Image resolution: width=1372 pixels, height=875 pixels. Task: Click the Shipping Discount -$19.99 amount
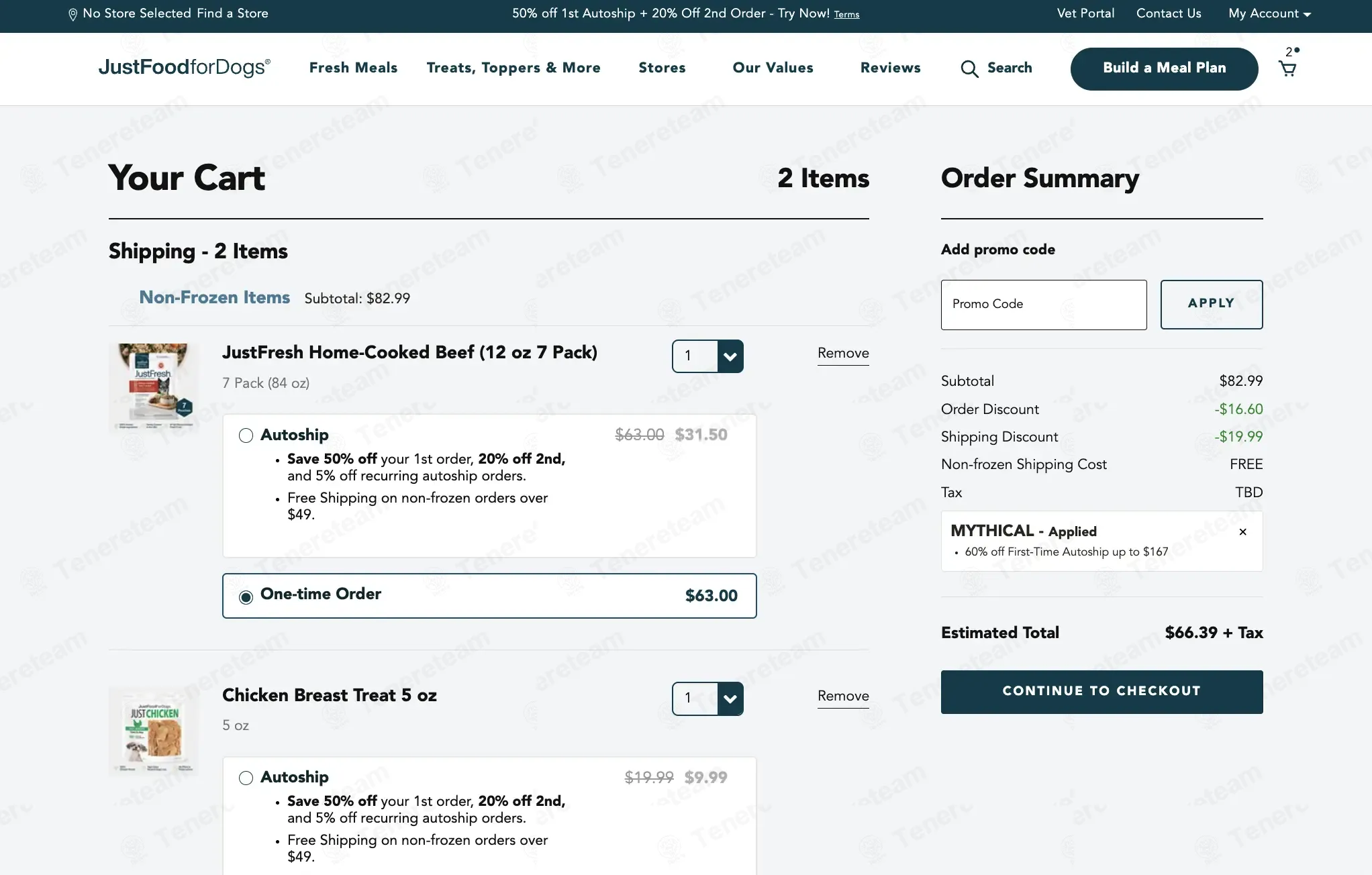[x=1238, y=437]
